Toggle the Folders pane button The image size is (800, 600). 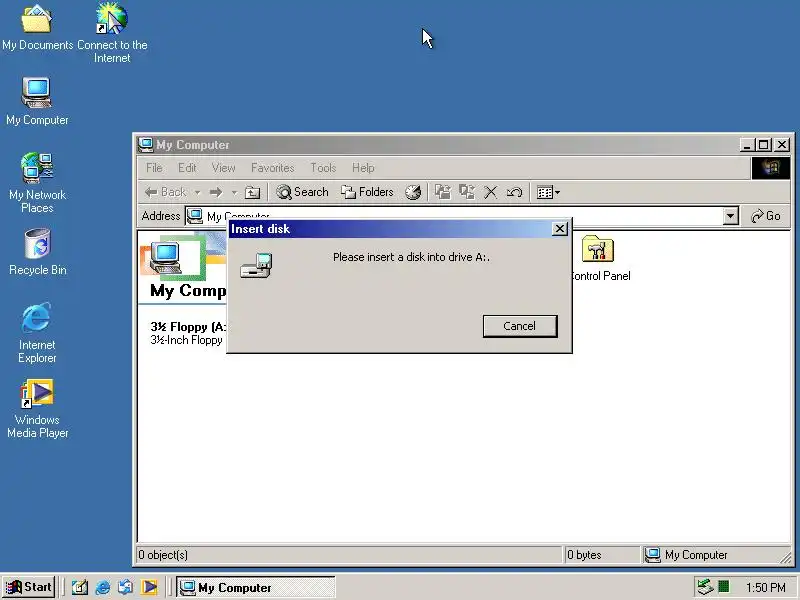click(x=367, y=192)
